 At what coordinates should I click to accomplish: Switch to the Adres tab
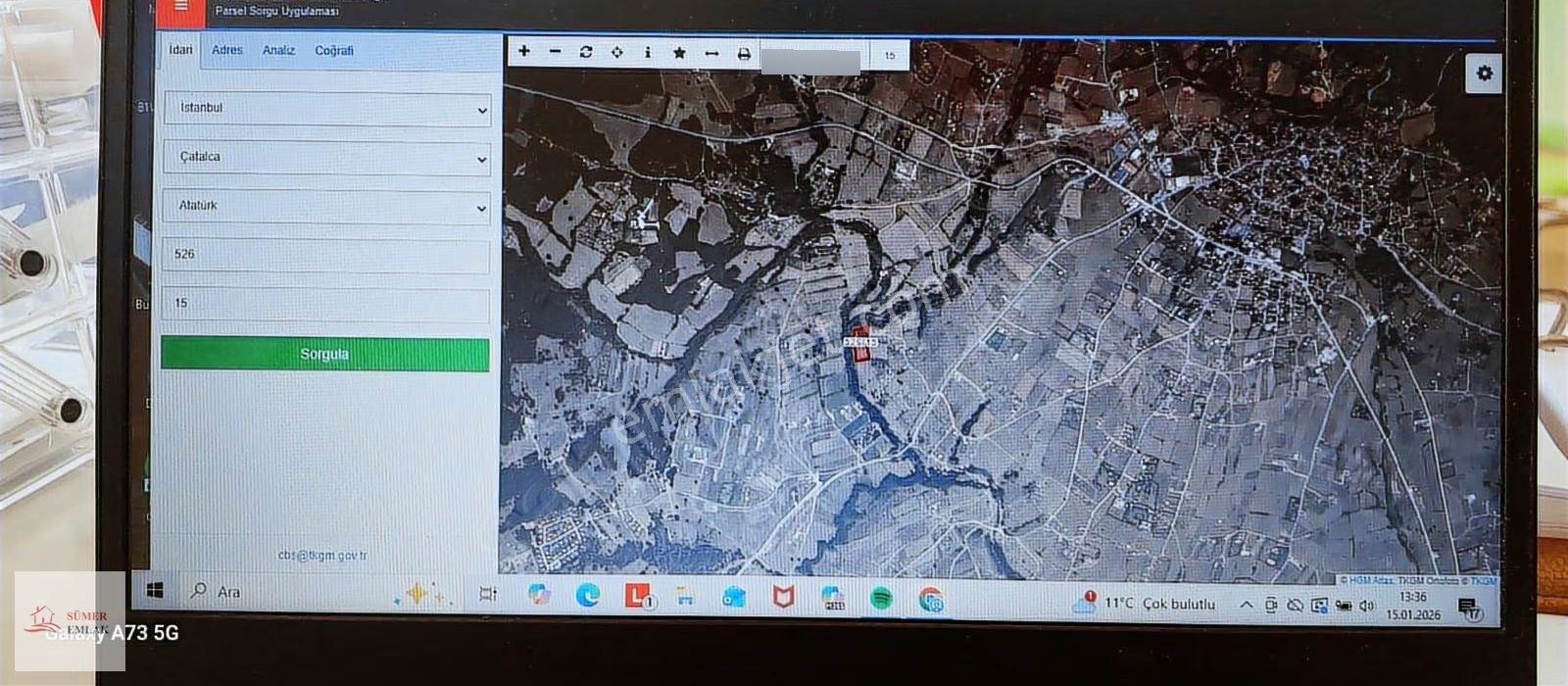227,50
